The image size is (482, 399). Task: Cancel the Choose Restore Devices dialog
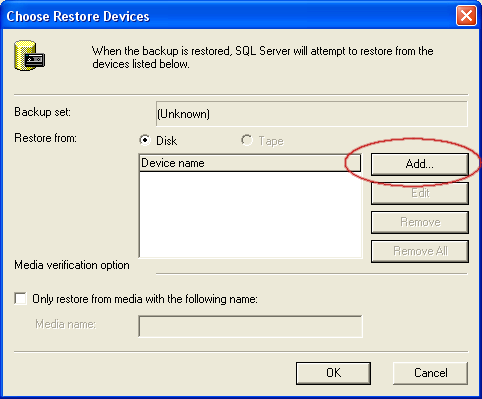(430, 373)
